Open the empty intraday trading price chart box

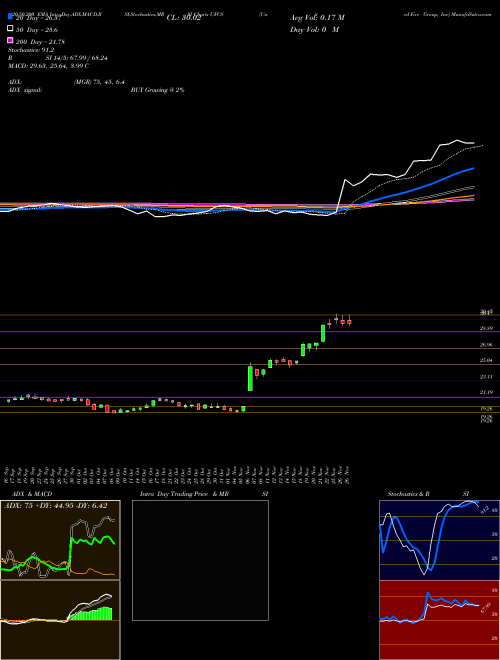tap(200, 560)
